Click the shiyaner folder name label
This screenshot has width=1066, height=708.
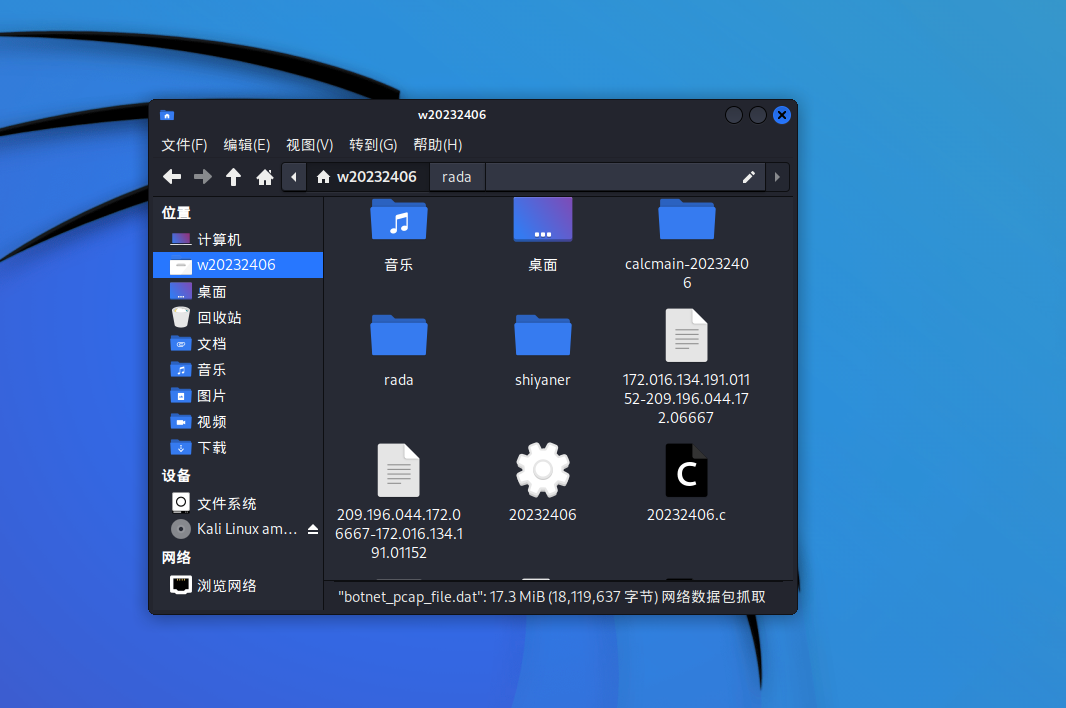[543, 380]
